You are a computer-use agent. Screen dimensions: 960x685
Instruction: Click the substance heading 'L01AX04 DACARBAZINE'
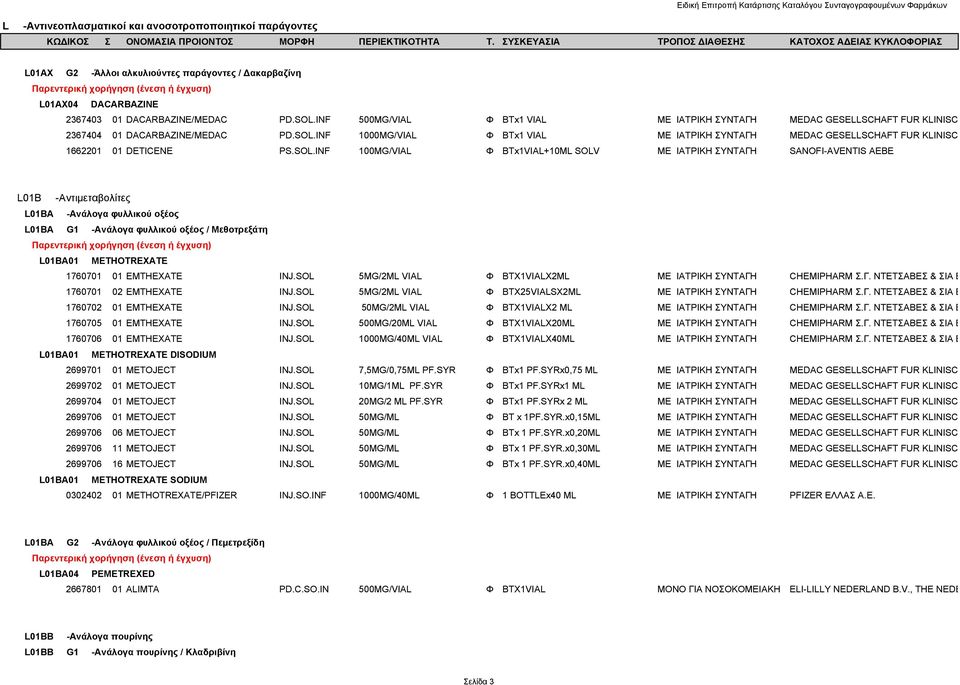pyautogui.click(x=99, y=104)
